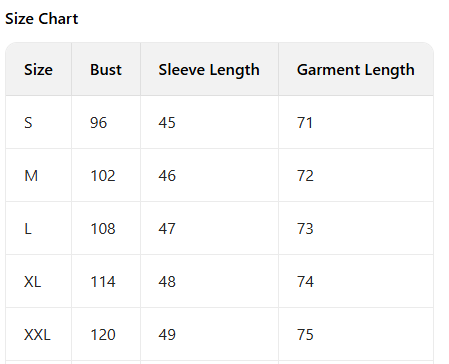Click bust value 108

pyautogui.click(x=103, y=229)
